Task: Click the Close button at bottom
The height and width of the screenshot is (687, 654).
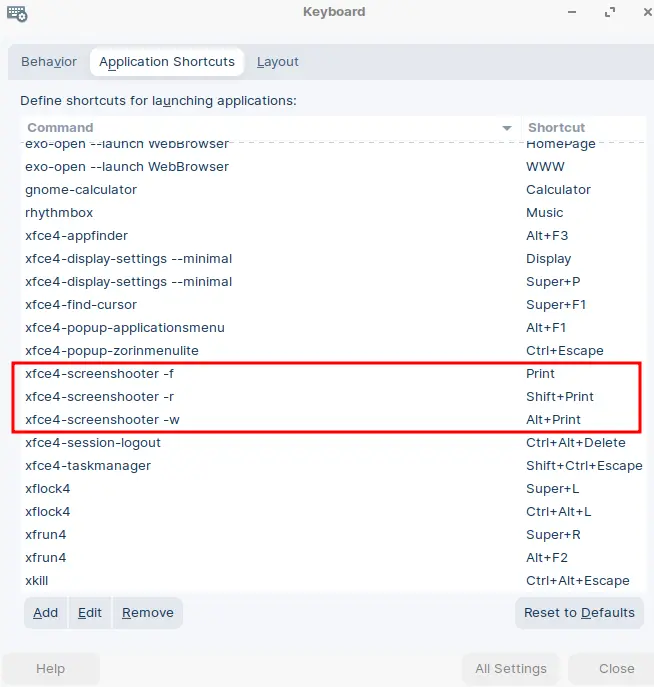Action: tap(616, 669)
